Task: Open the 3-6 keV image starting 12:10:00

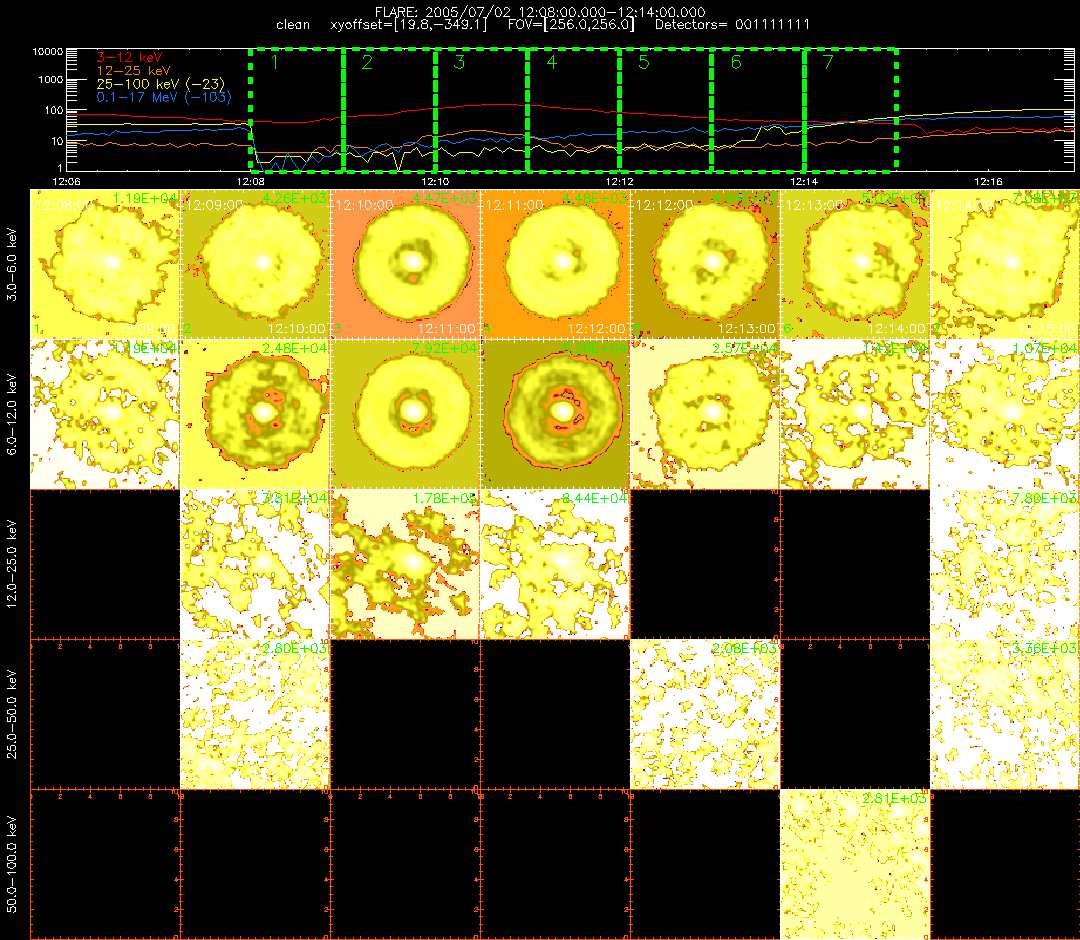Action: [x=405, y=264]
